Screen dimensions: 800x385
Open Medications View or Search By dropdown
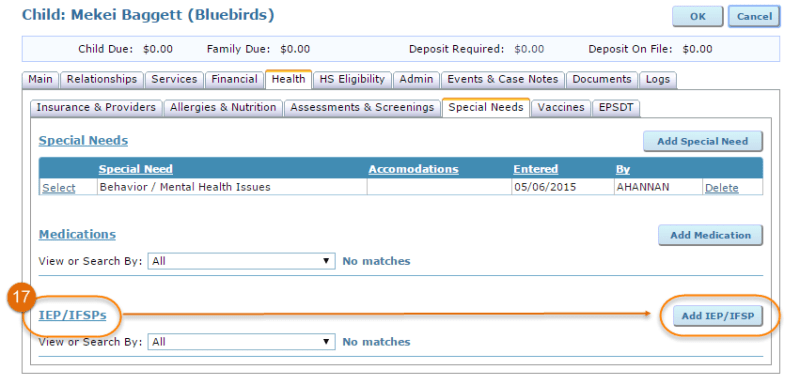point(241,261)
